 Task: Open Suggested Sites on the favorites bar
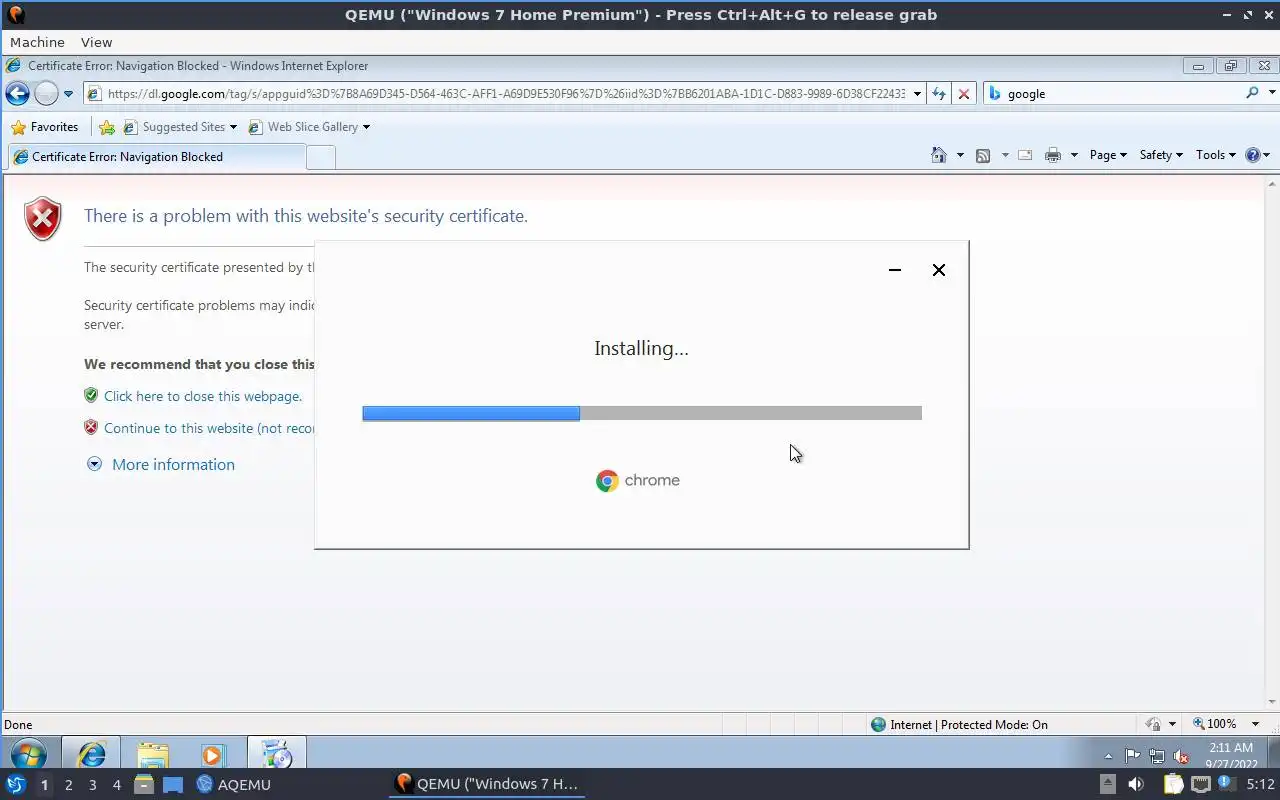(x=180, y=127)
